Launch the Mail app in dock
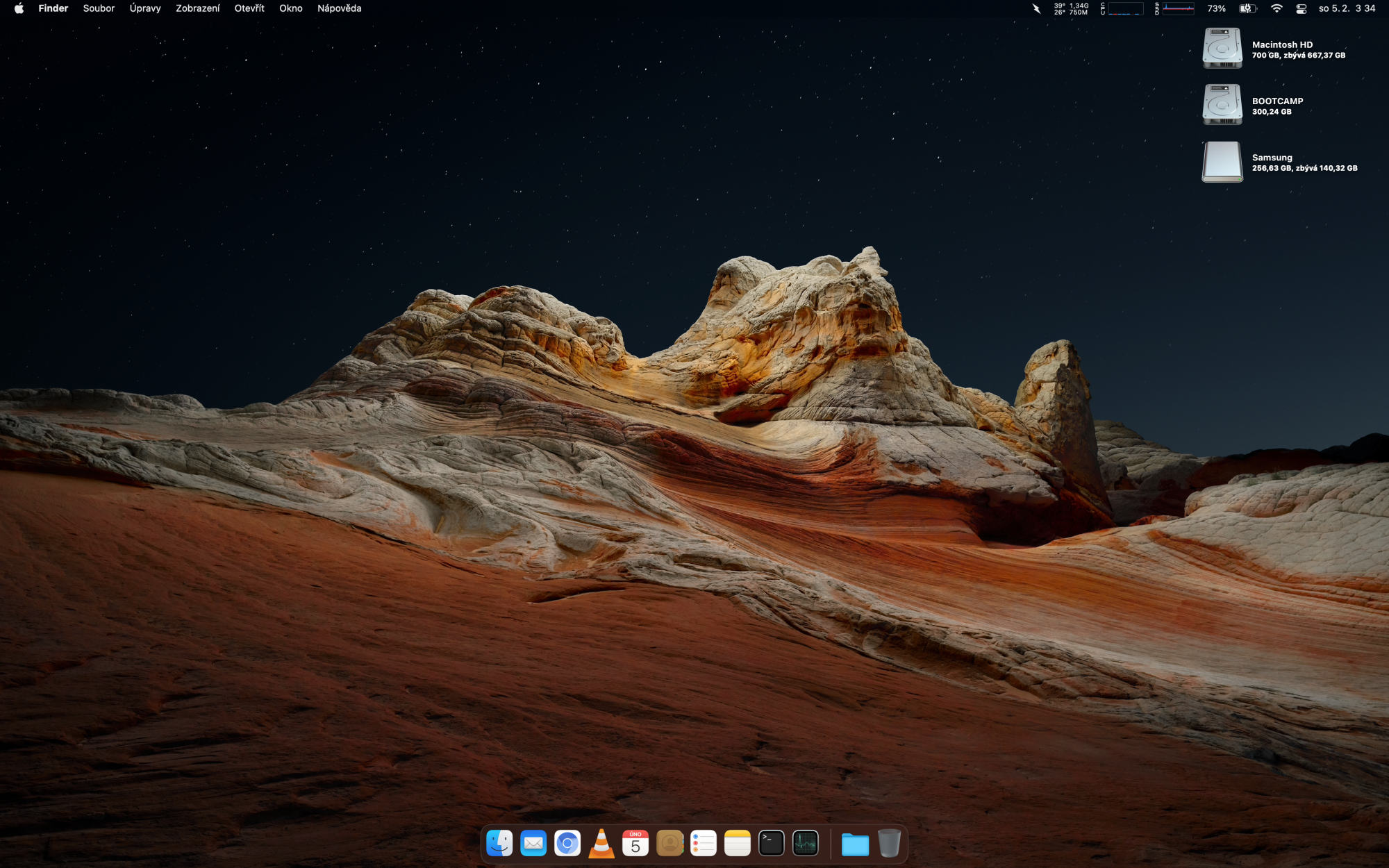Viewport: 1389px width, 868px height. coord(533,843)
